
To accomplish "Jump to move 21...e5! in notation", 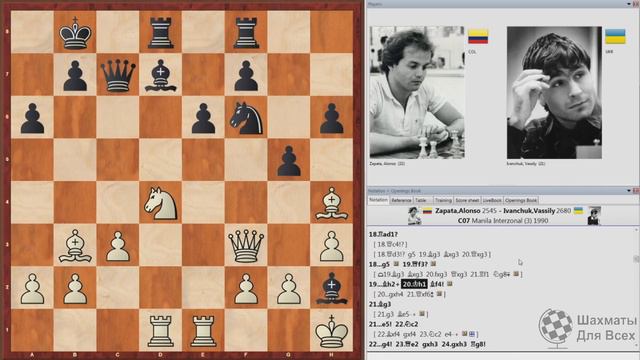I will pos(380,324).
